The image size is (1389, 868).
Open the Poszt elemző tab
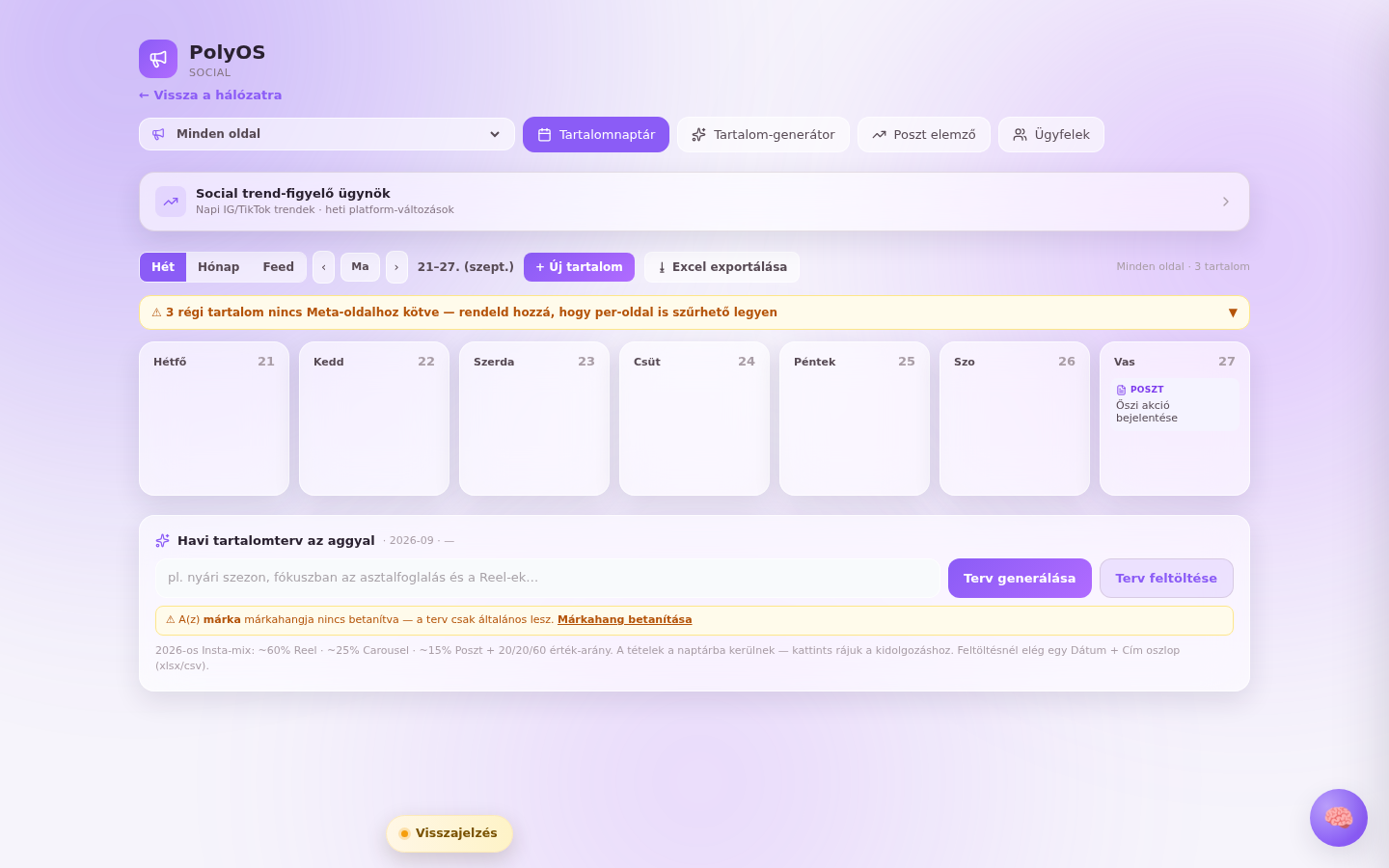924,135
